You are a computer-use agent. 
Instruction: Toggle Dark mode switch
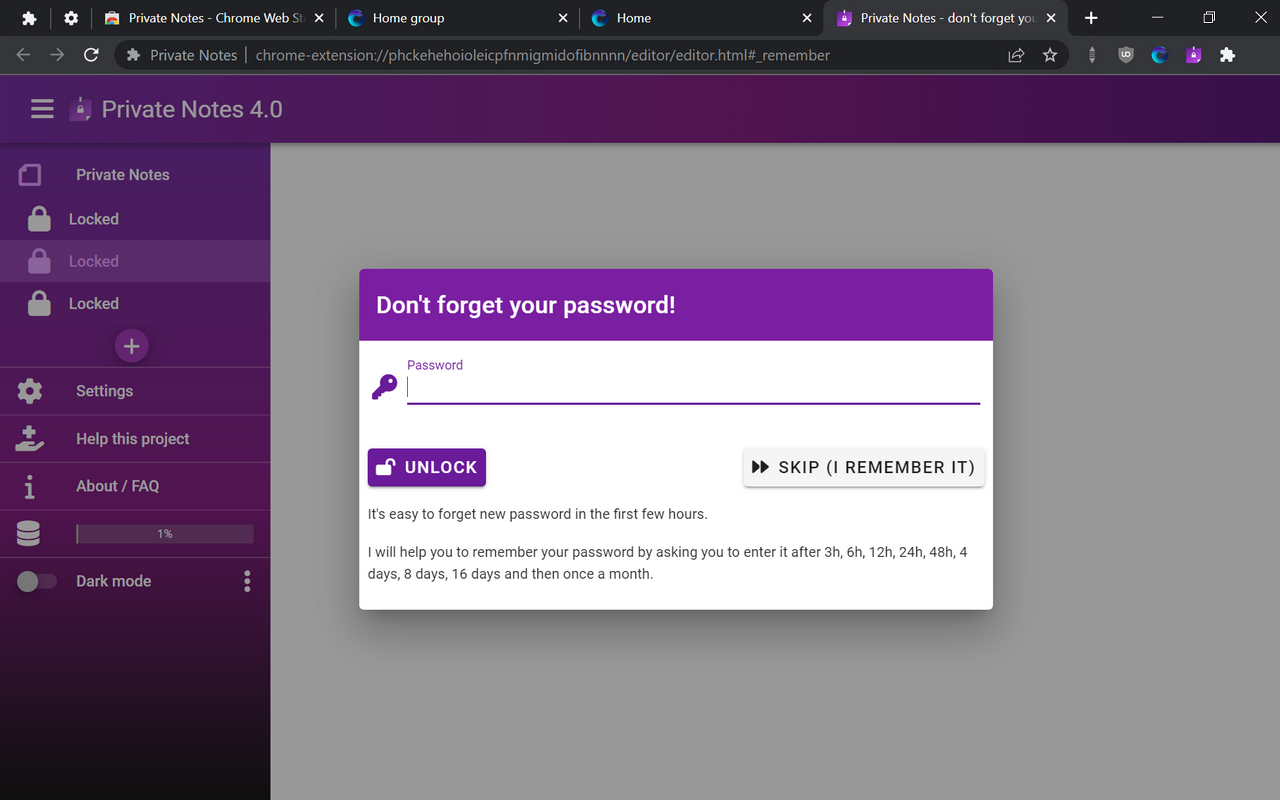click(x=37, y=581)
